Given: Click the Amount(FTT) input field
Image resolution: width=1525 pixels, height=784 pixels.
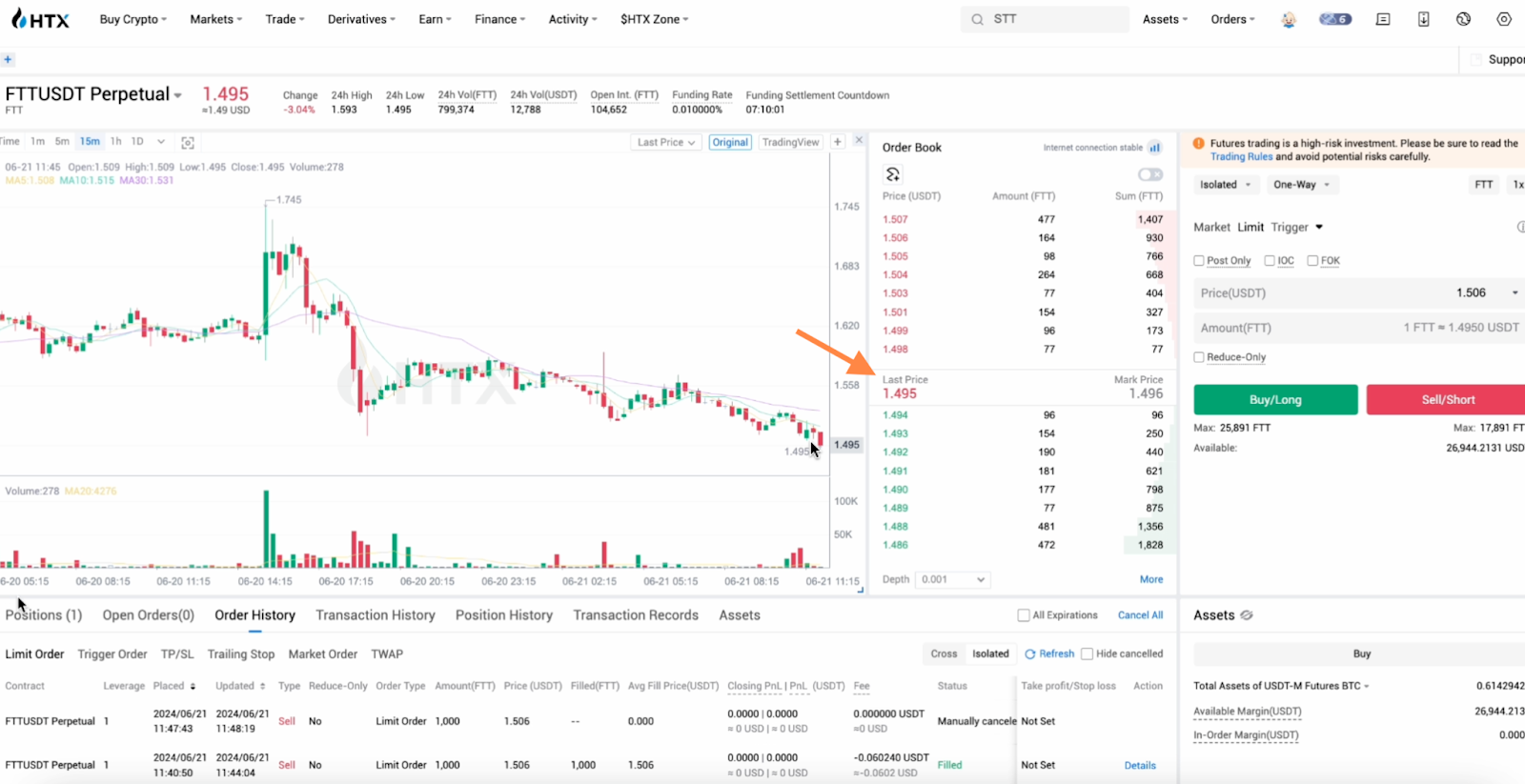Looking at the screenshot, I should pos(1358,328).
